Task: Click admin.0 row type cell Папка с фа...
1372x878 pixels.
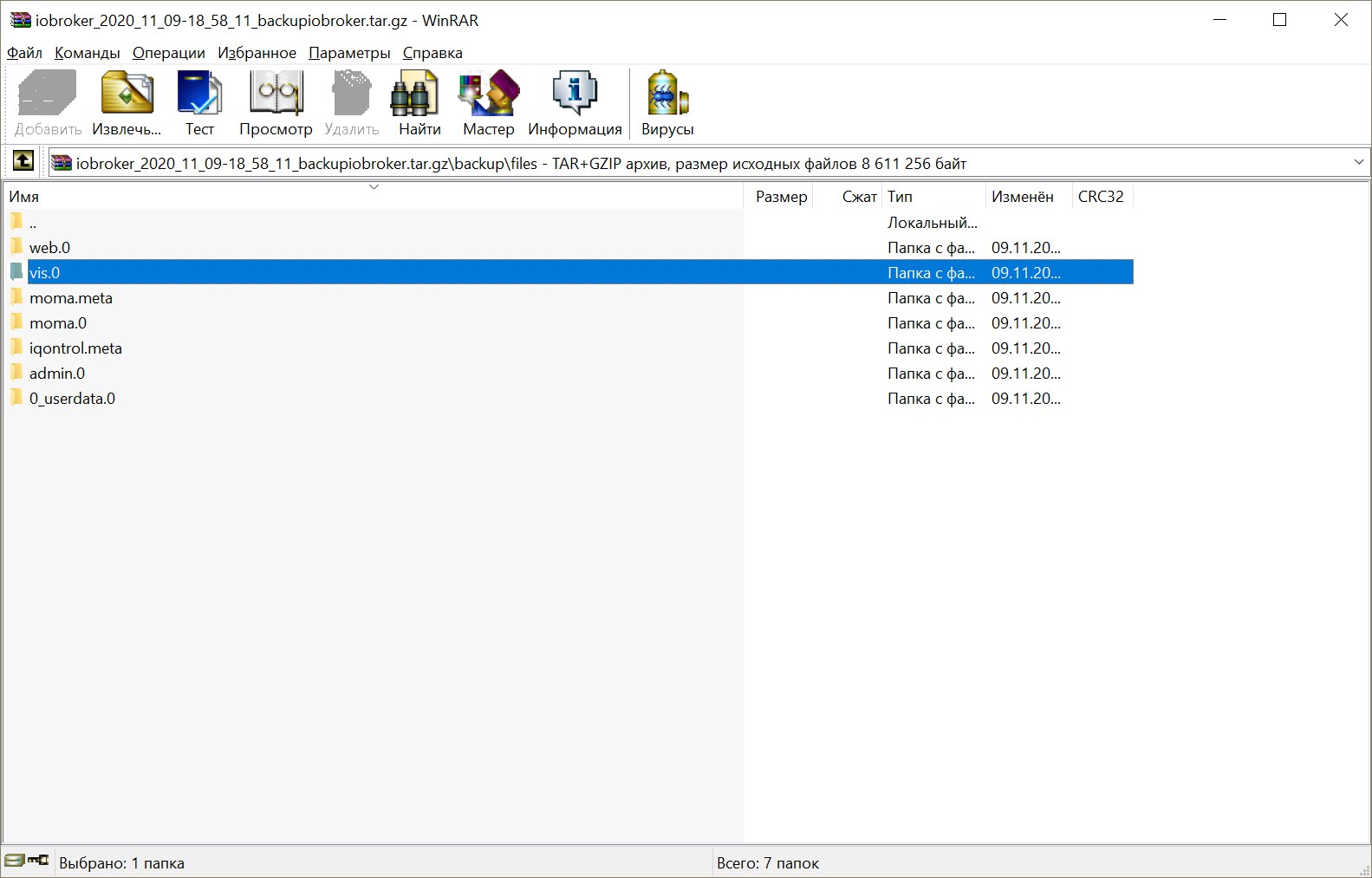Action: [x=932, y=374]
